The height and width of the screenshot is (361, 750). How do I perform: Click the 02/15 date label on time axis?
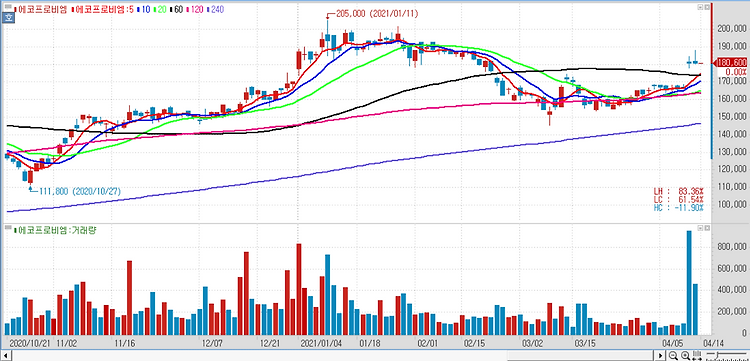click(x=474, y=343)
